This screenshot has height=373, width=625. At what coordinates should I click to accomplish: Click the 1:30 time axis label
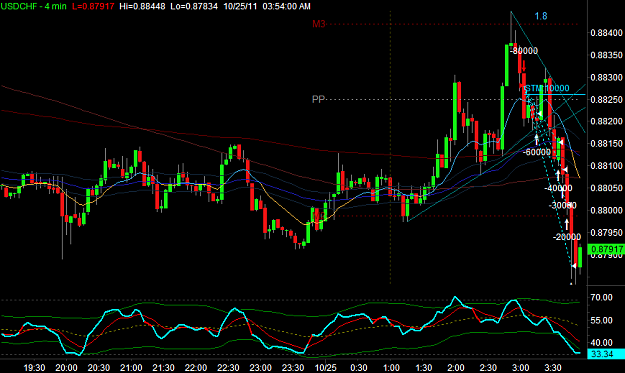423,367
